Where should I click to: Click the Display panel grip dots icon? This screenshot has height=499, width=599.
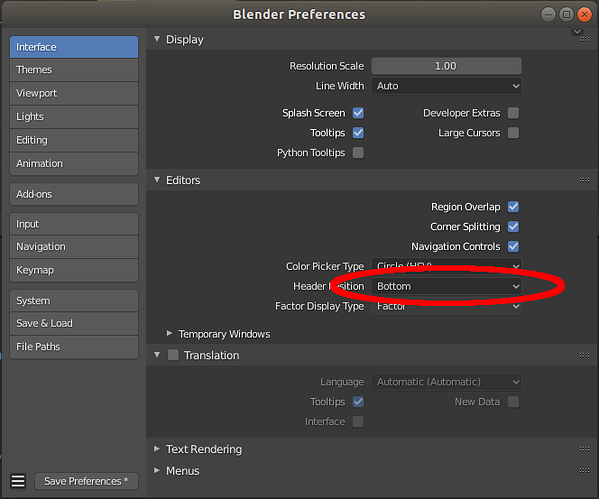[x=584, y=40]
